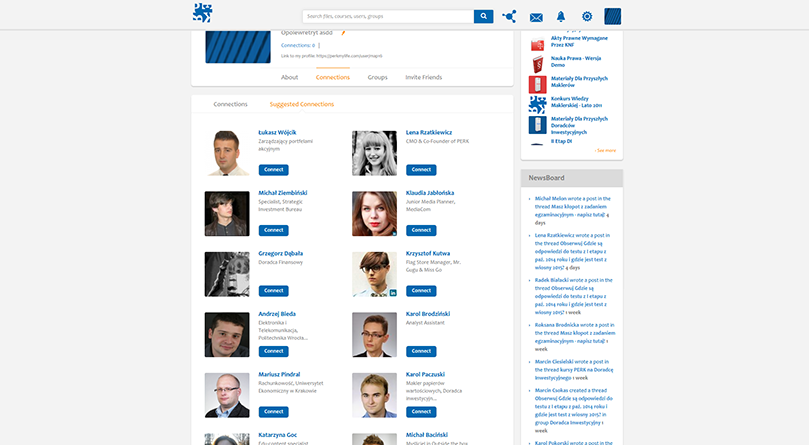Click Mariusz Pindral profile photo
This screenshot has width=809, height=445.
pos(227,395)
